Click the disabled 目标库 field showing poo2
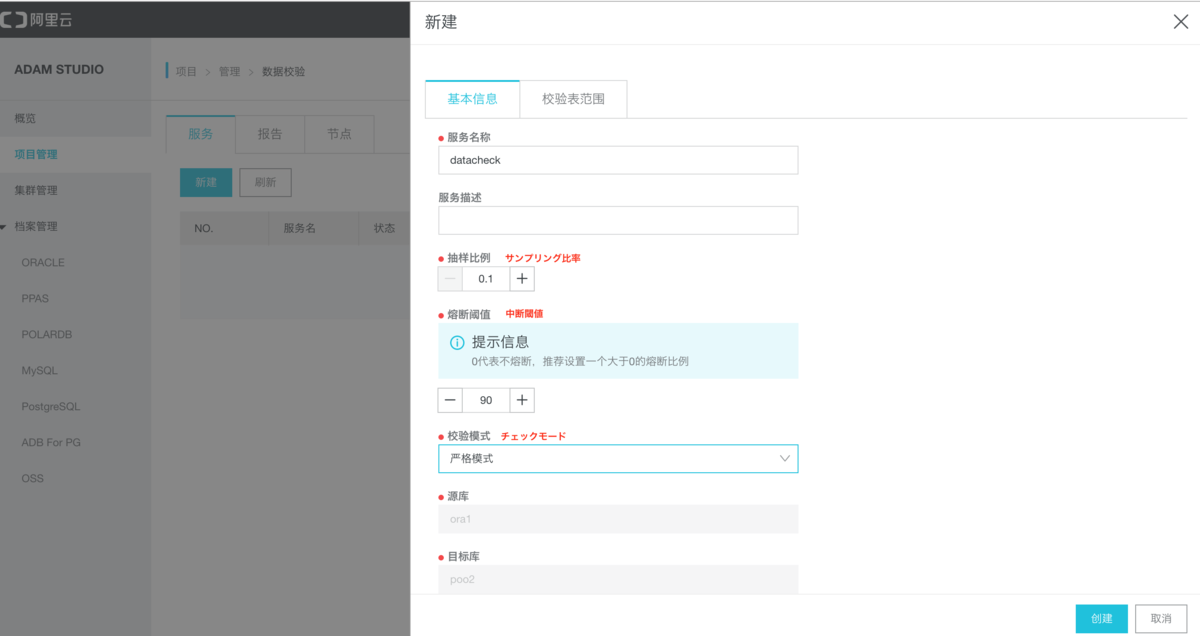This screenshot has width=1200, height=636. (x=618, y=579)
